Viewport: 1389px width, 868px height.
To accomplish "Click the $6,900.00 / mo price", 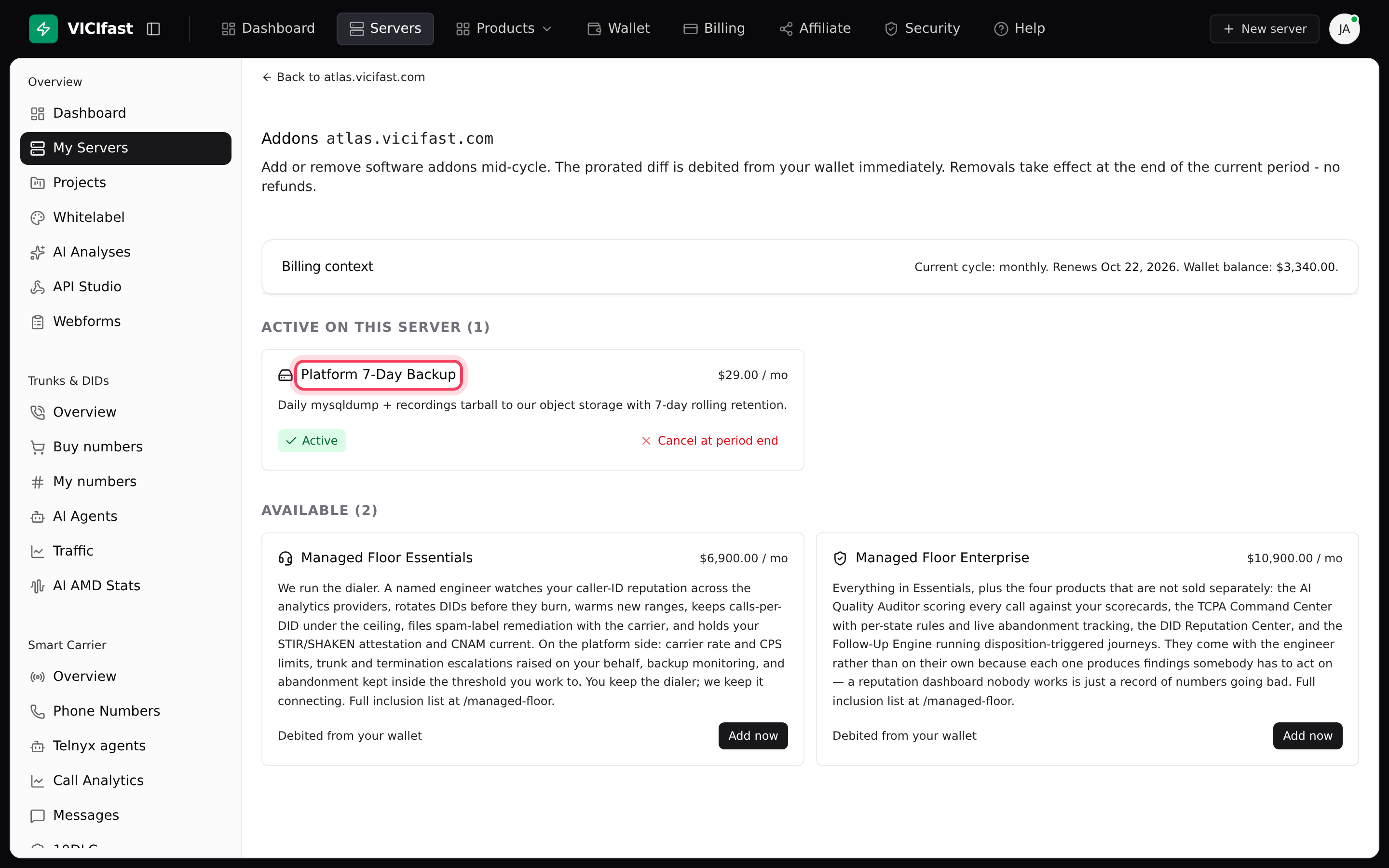I will click(743, 558).
